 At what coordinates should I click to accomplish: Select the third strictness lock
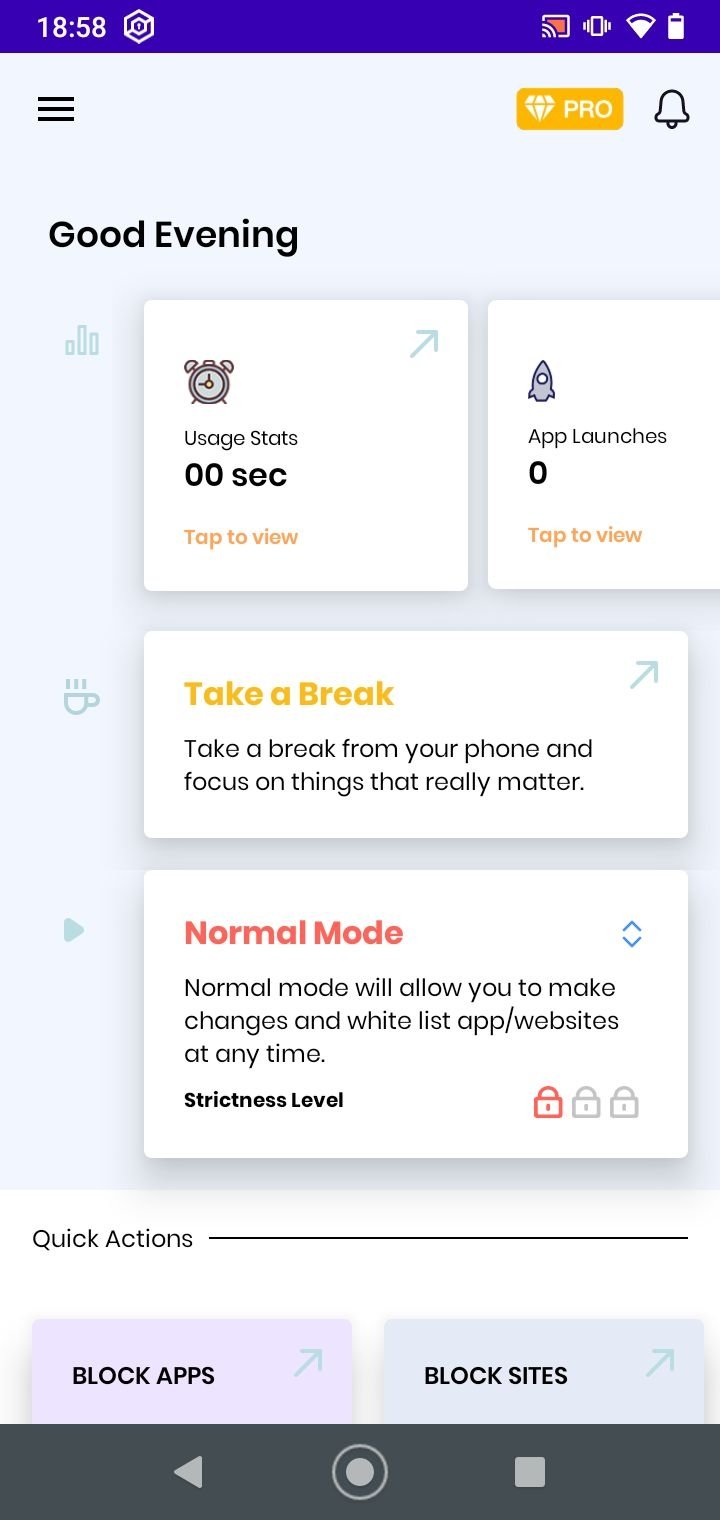(x=624, y=1102)
